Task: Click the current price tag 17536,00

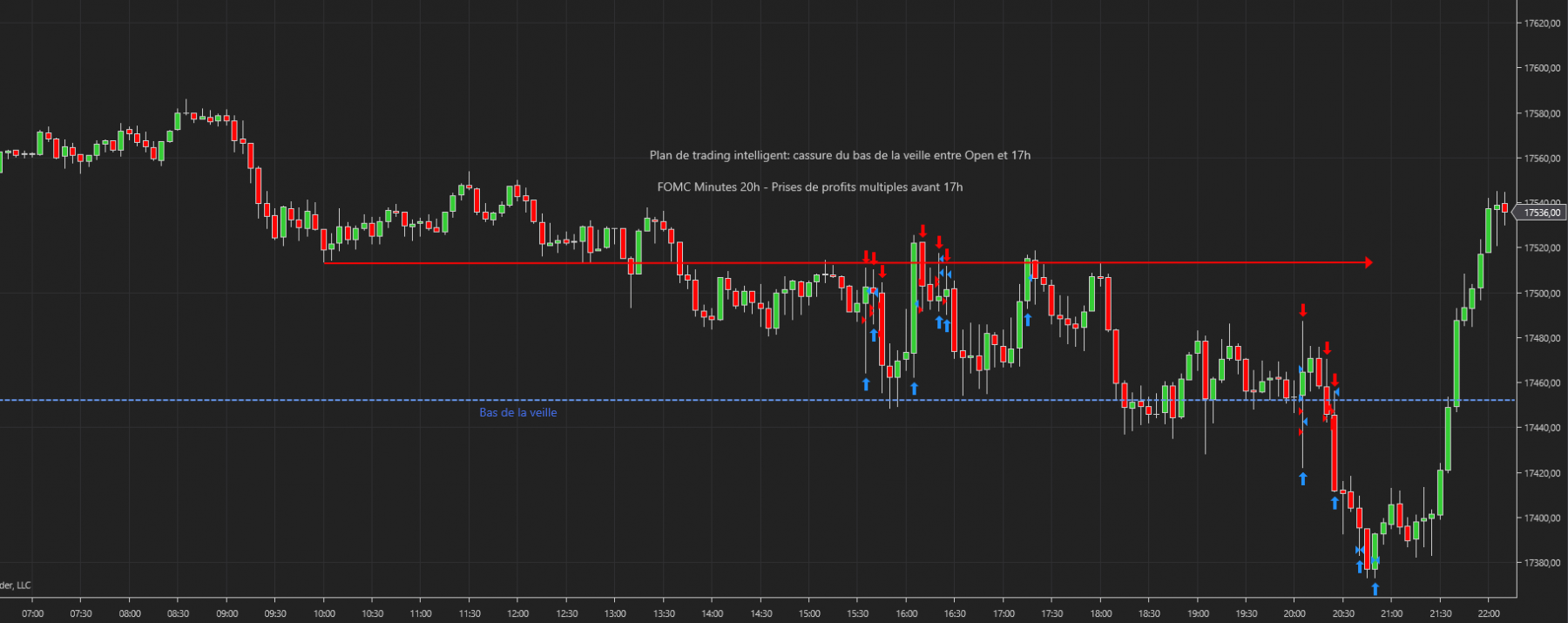Action: coord(1539,213)
